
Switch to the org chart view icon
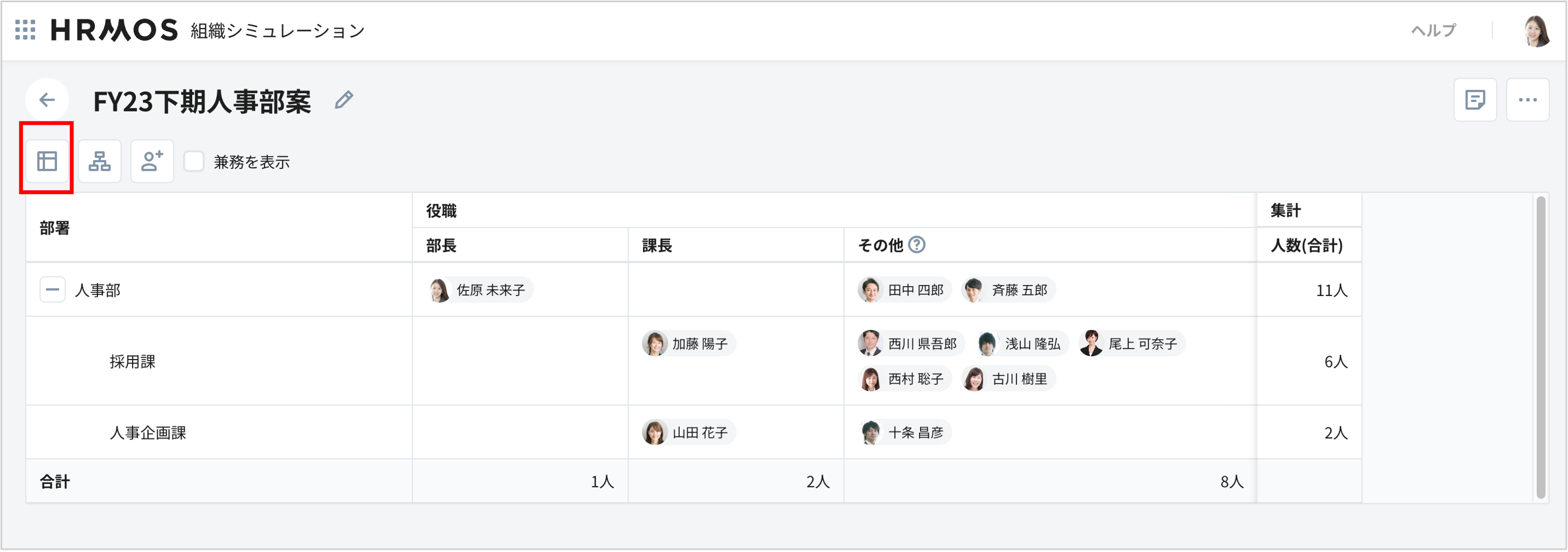click(99, 161)
